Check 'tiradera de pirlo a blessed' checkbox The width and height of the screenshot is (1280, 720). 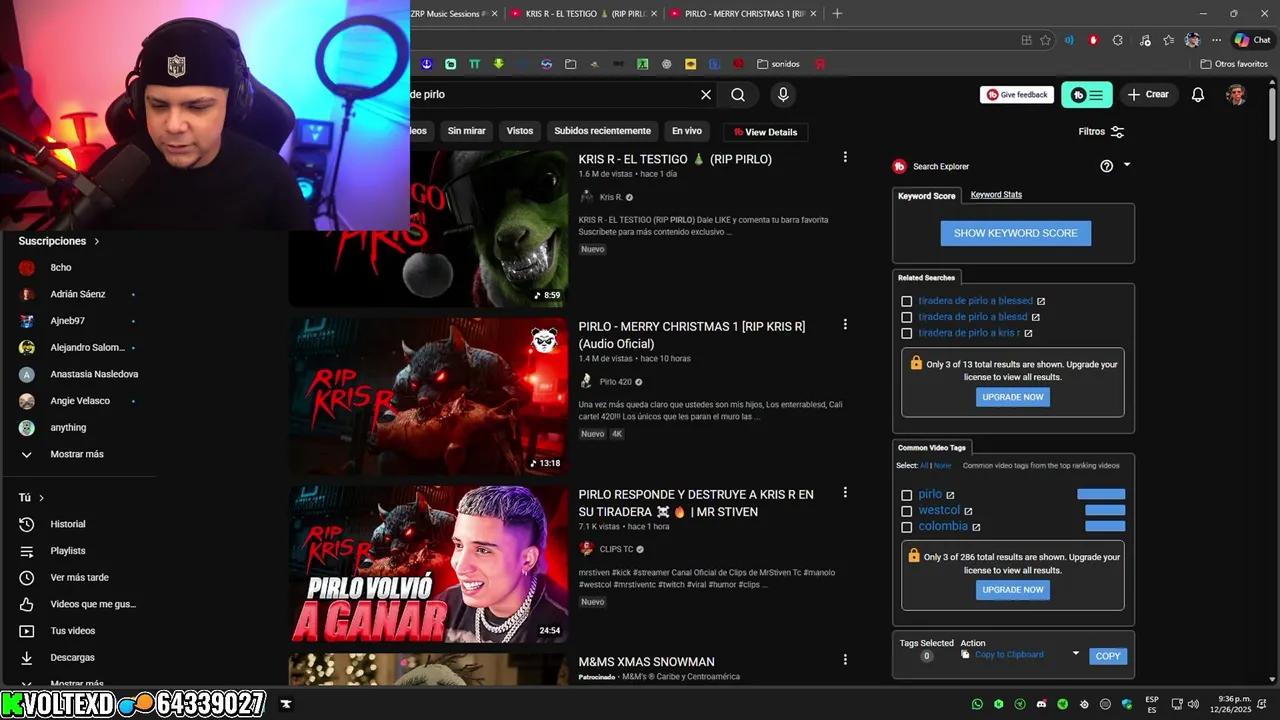coord(907,301)
